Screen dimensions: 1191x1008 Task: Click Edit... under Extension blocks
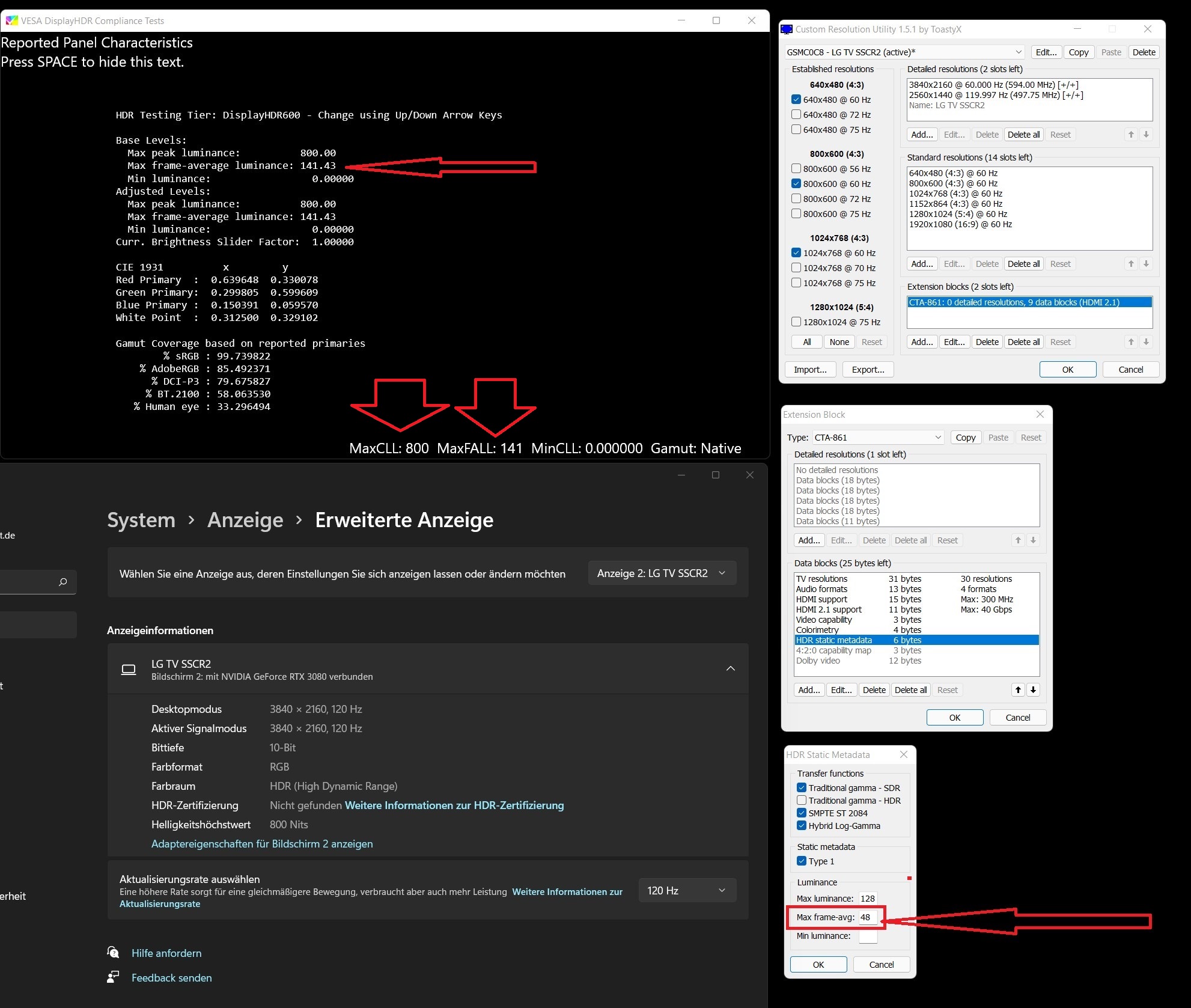click(x=954, y=342)
